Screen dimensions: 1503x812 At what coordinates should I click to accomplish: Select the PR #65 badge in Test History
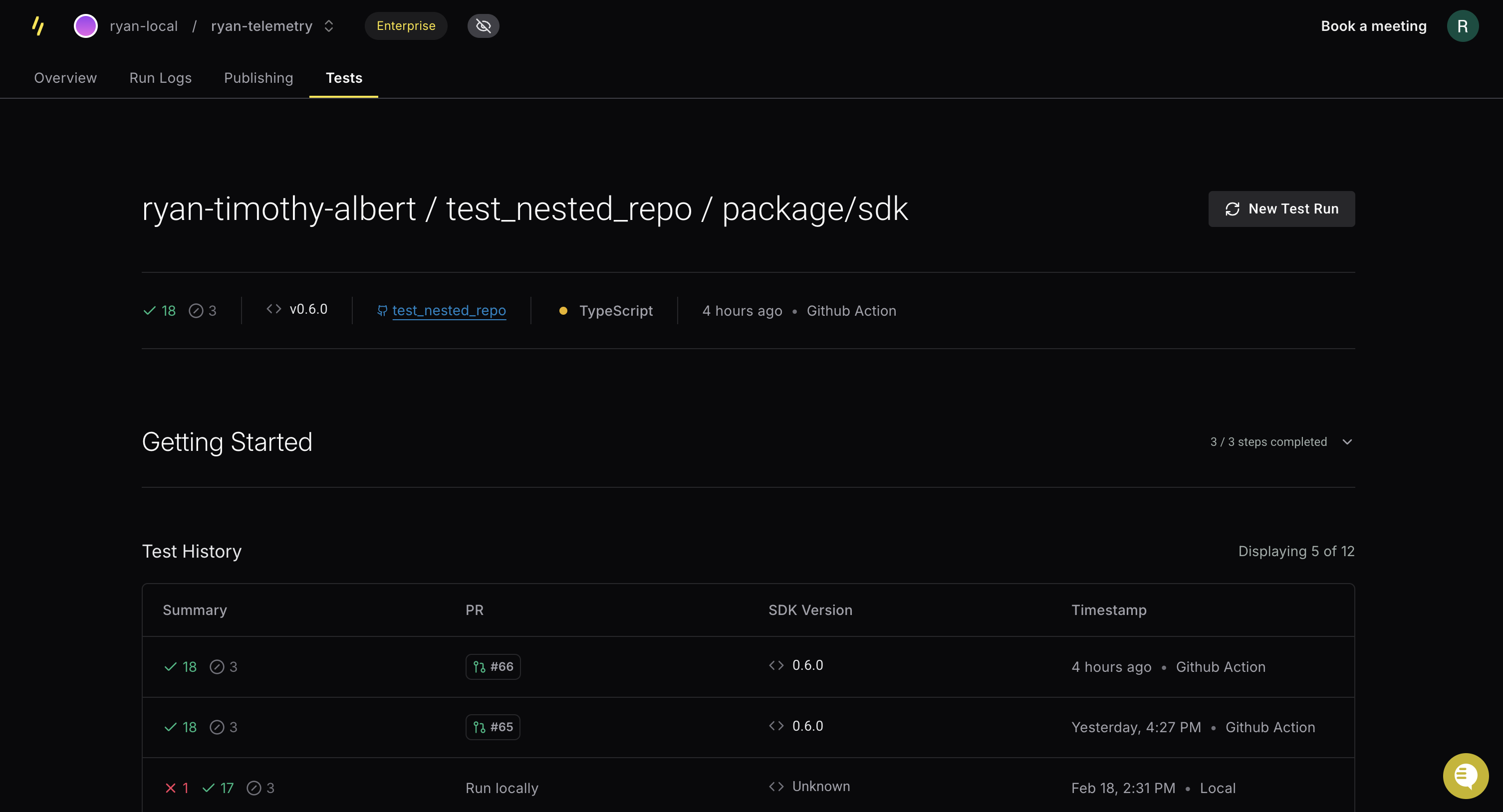coord(493,727)
